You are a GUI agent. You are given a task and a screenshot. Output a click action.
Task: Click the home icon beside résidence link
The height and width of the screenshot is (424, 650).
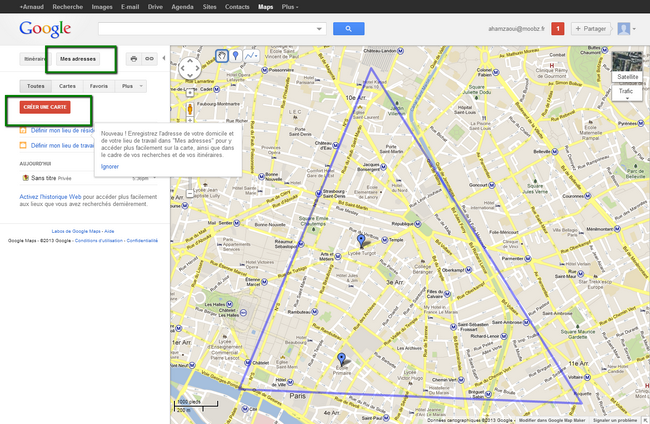[23, 131]
